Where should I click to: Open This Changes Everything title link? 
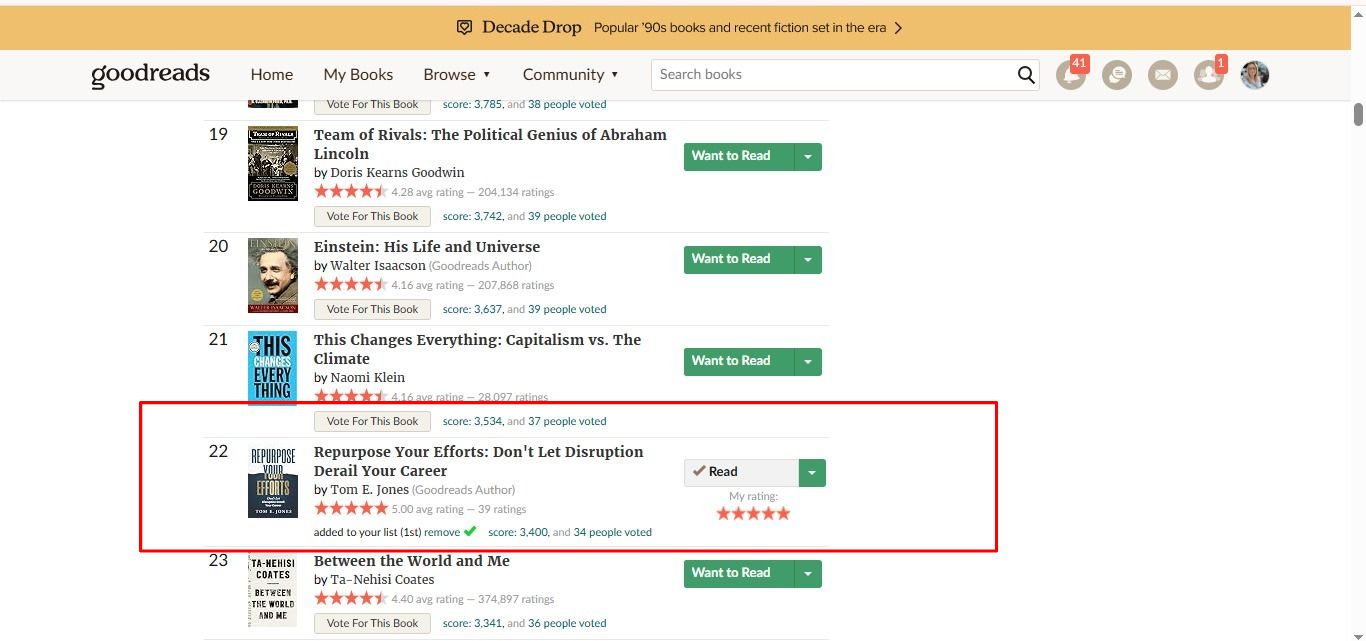coord(477,349)
